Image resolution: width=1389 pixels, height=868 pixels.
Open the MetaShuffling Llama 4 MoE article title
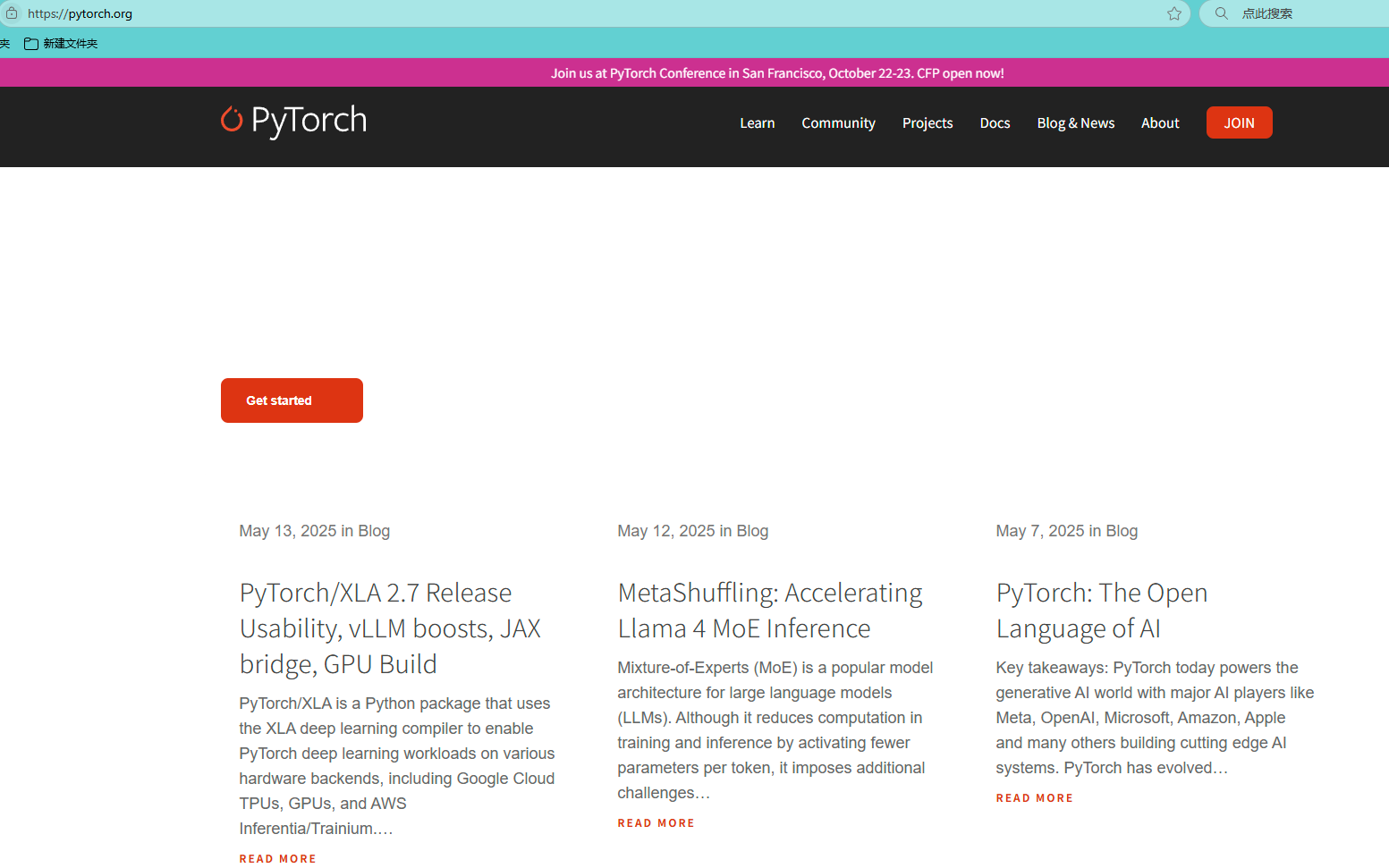coord(770,611)
